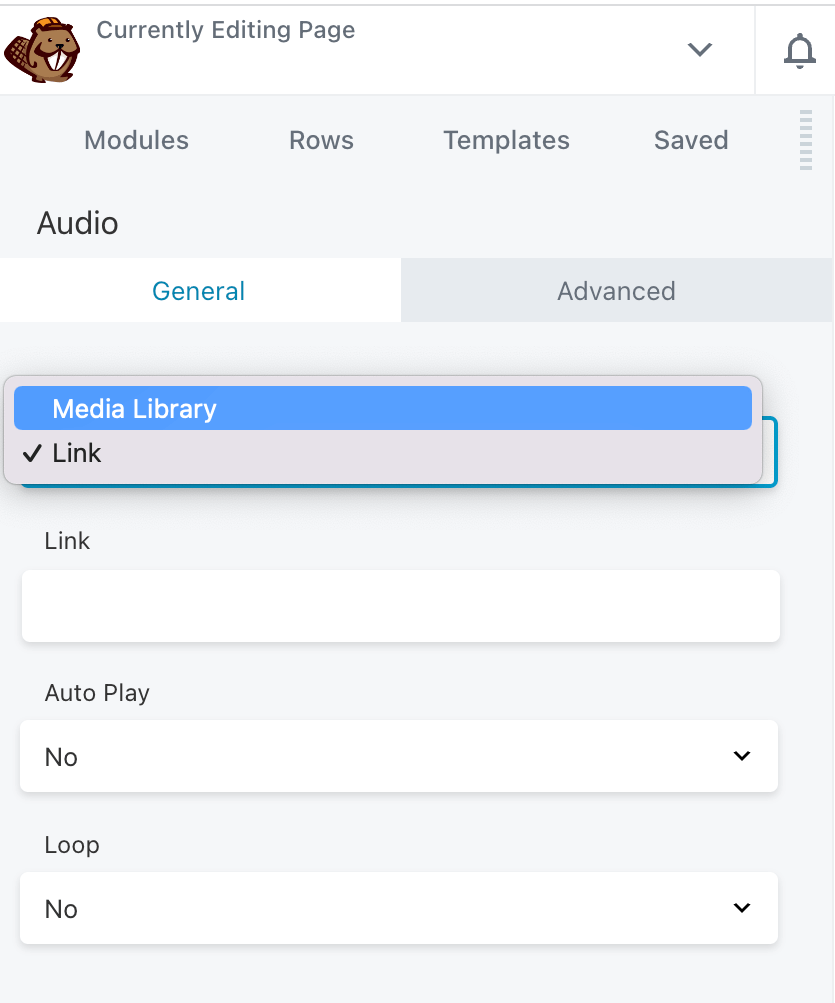Switch to the Templates tab
Image resolution: width=835 pixels, height=1003 pixels.
tap(506, 140)
